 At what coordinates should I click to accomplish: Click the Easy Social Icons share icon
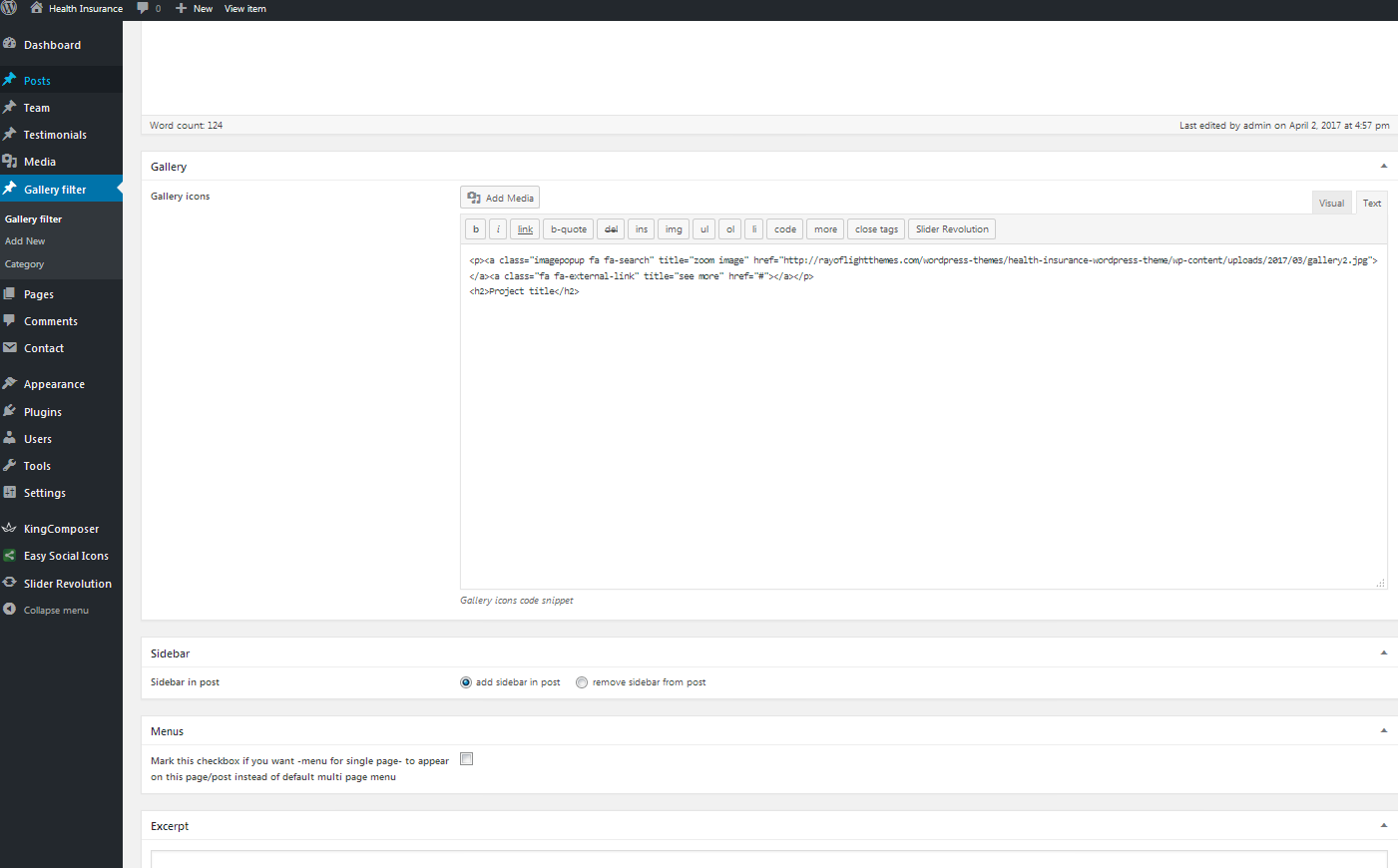tap(10, 556)
